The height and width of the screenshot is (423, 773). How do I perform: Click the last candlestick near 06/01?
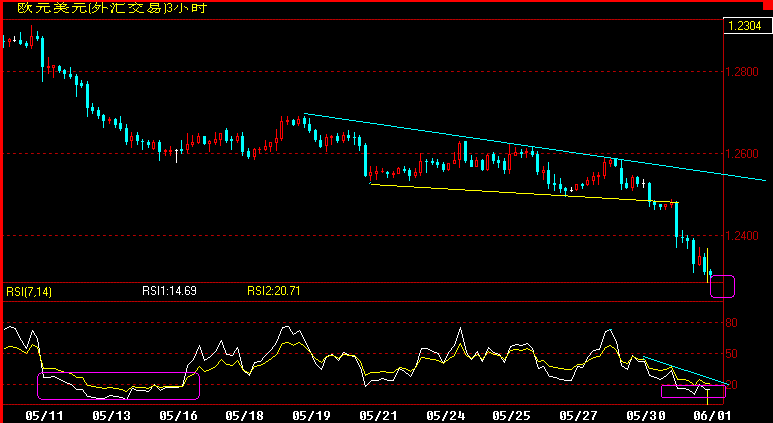pos(710,273)
